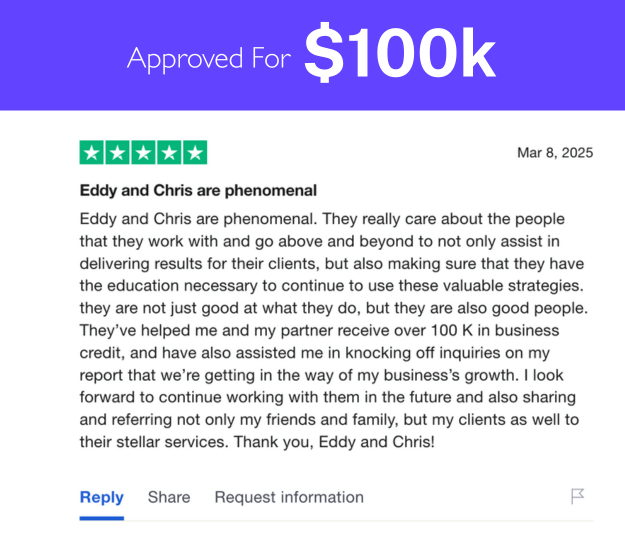The image size is (625, 538).
Task: Click the second green rating star
Action: pyautogui.click(x=118, y=152)
